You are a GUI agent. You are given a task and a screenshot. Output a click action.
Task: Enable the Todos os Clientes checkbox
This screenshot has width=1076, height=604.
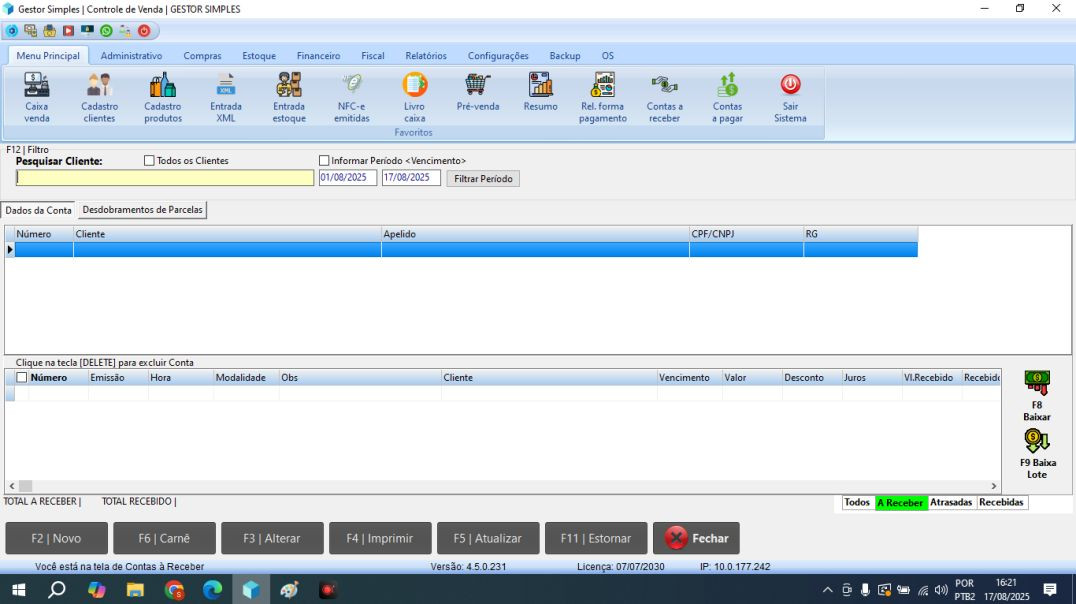point(150,161)
